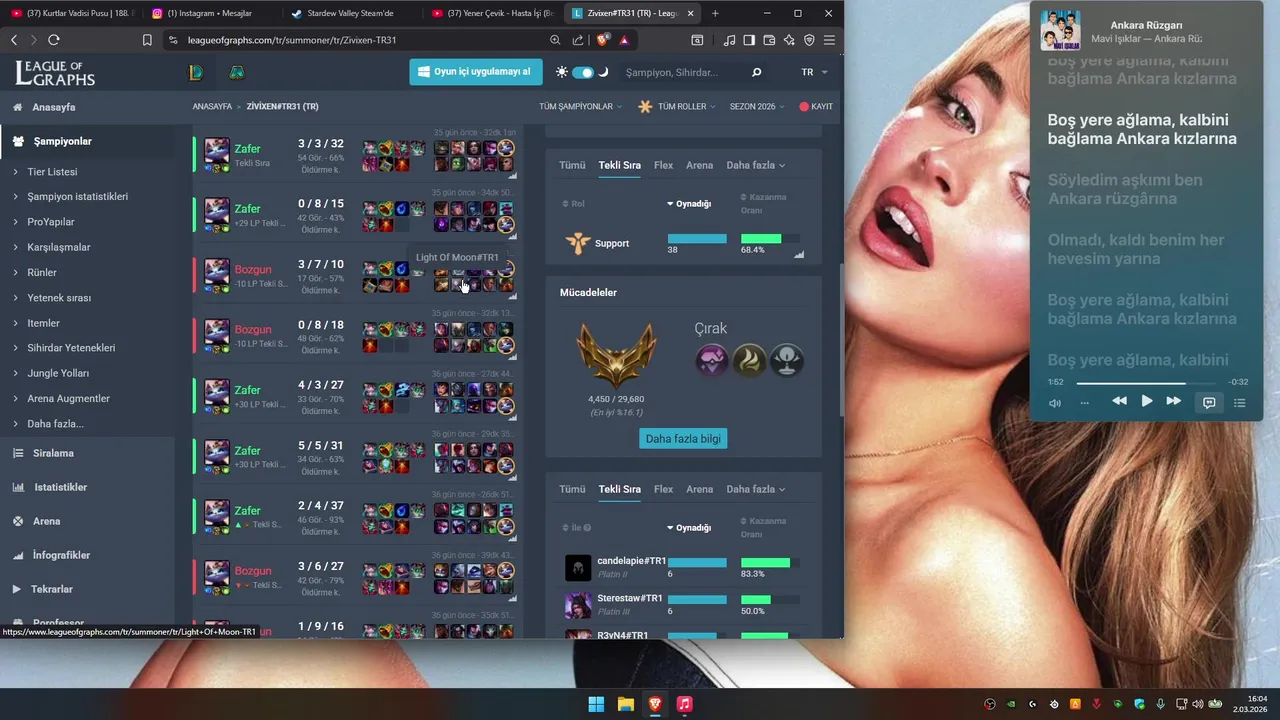Go back with the browser back arrow
The image size is (1280, 720).
pyautogui.click(x=14, y=40)
